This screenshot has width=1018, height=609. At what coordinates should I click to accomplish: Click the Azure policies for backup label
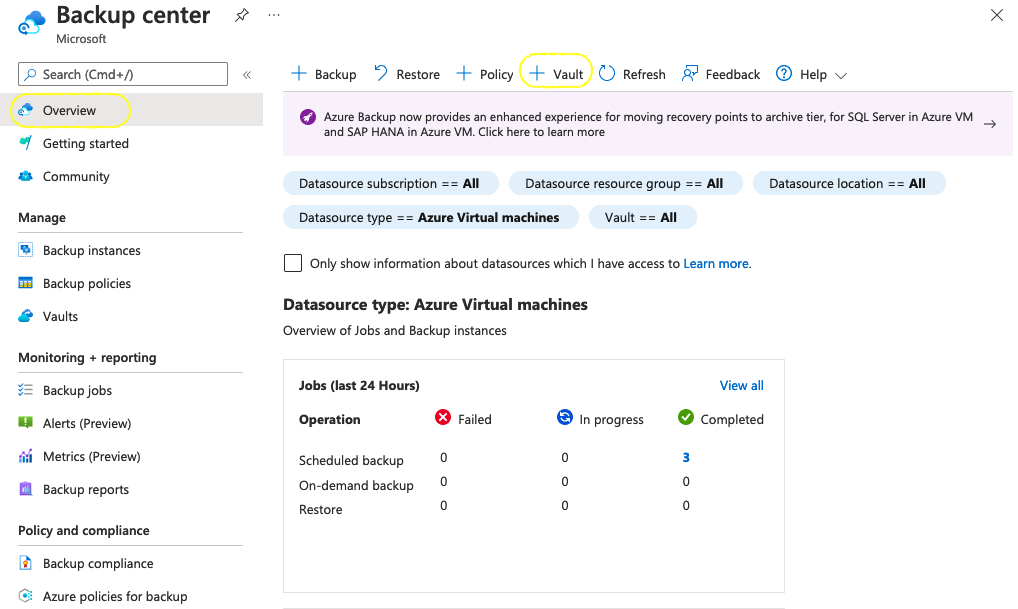[115, 597]
